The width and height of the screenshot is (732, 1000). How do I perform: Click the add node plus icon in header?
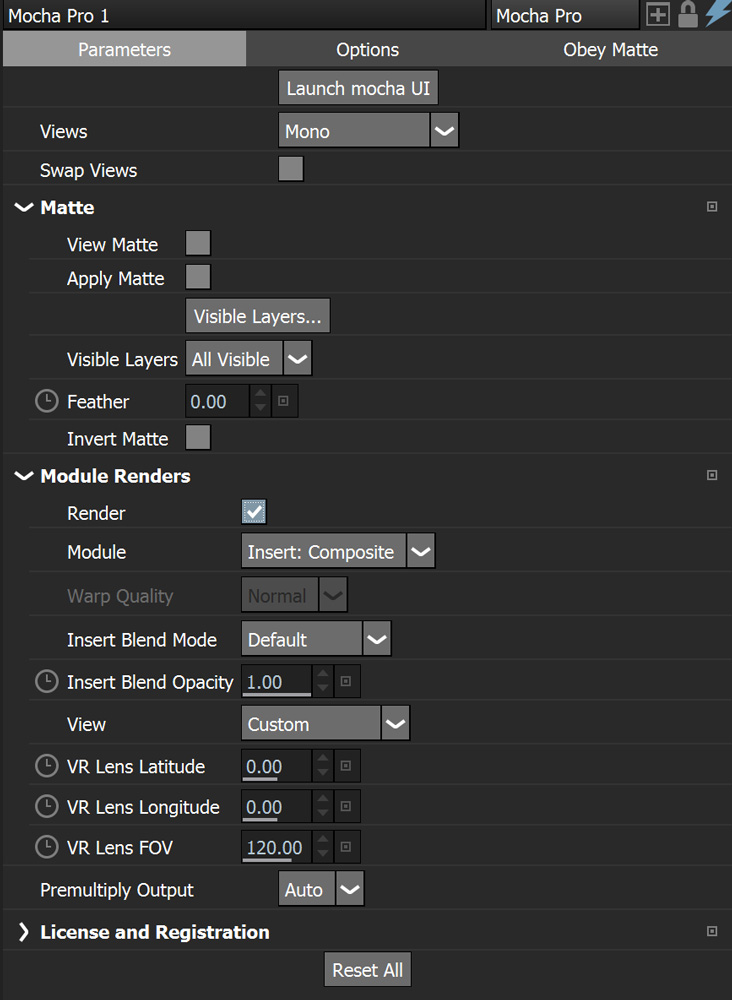657,15
